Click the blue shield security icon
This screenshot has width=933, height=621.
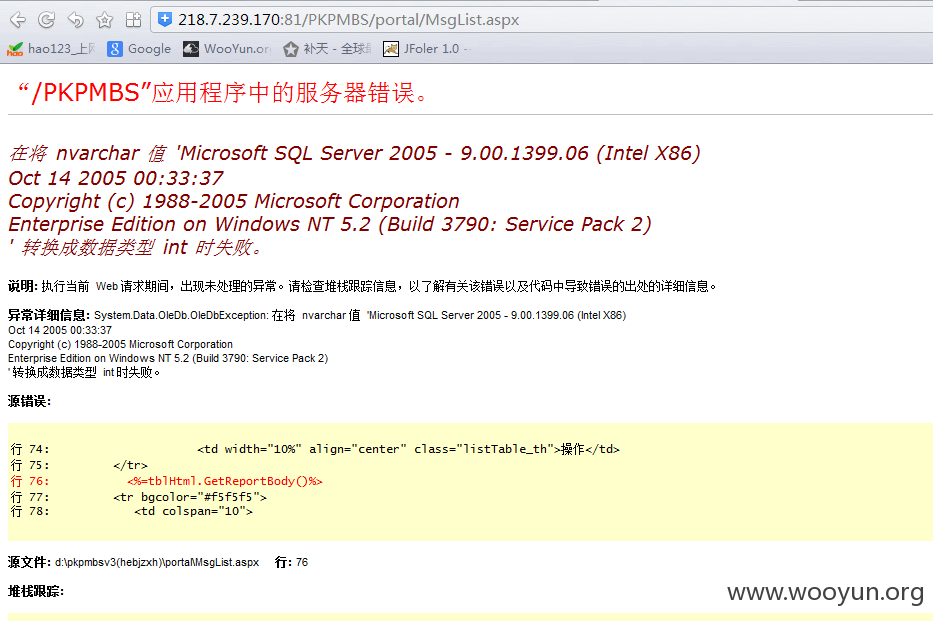[165, 20]
